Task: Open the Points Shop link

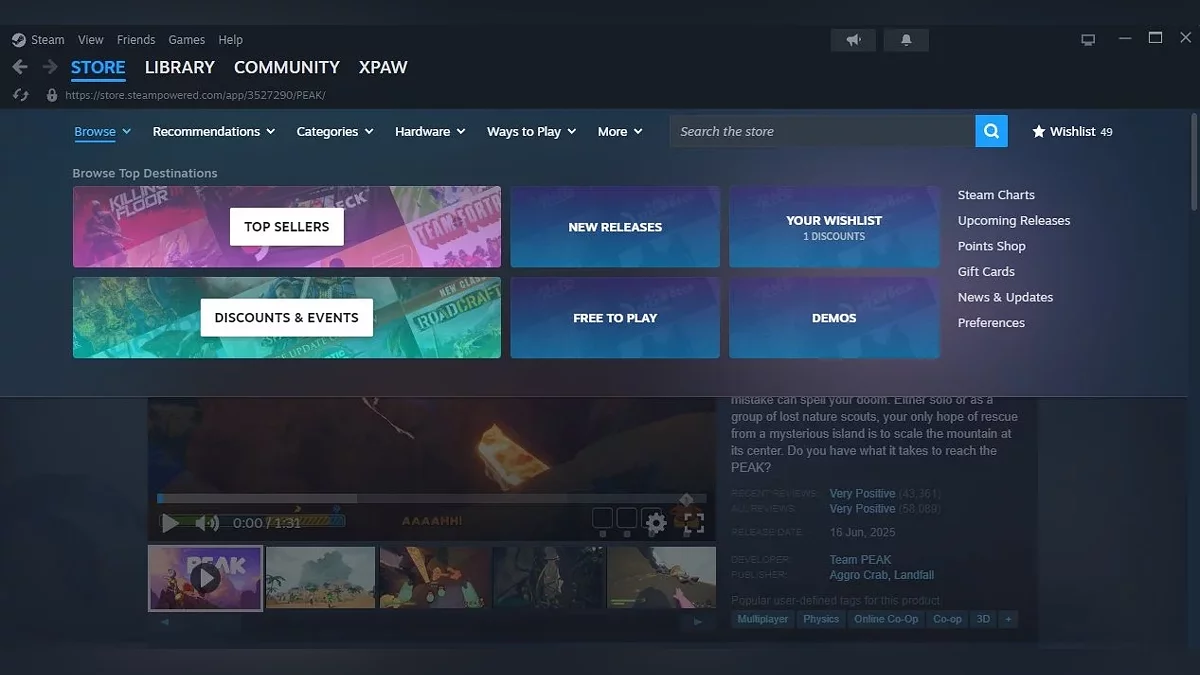Action: tap(992, 246)
